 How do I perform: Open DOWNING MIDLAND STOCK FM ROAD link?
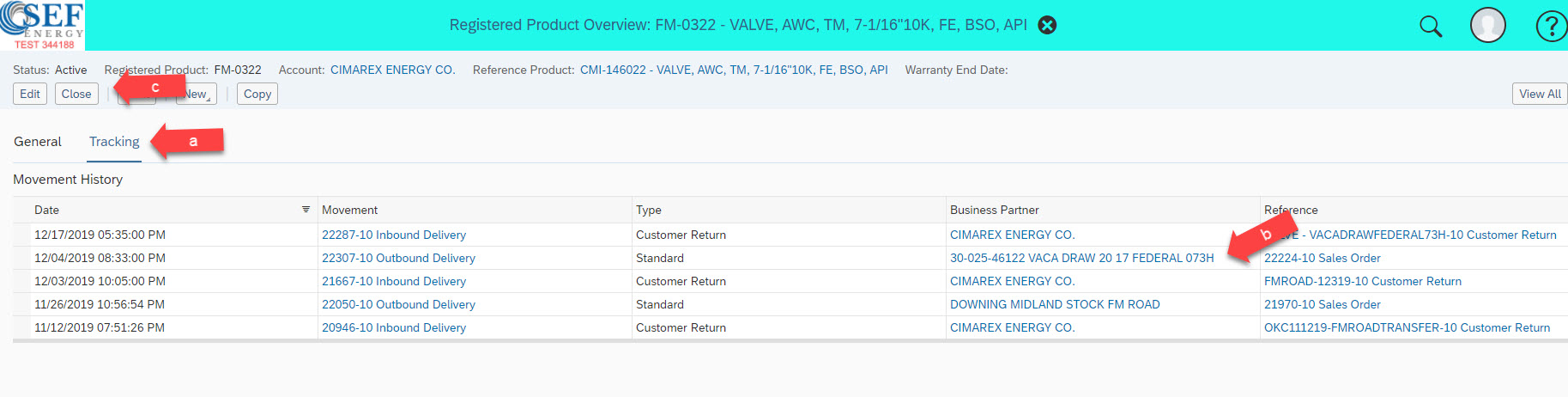point(1055,304)
